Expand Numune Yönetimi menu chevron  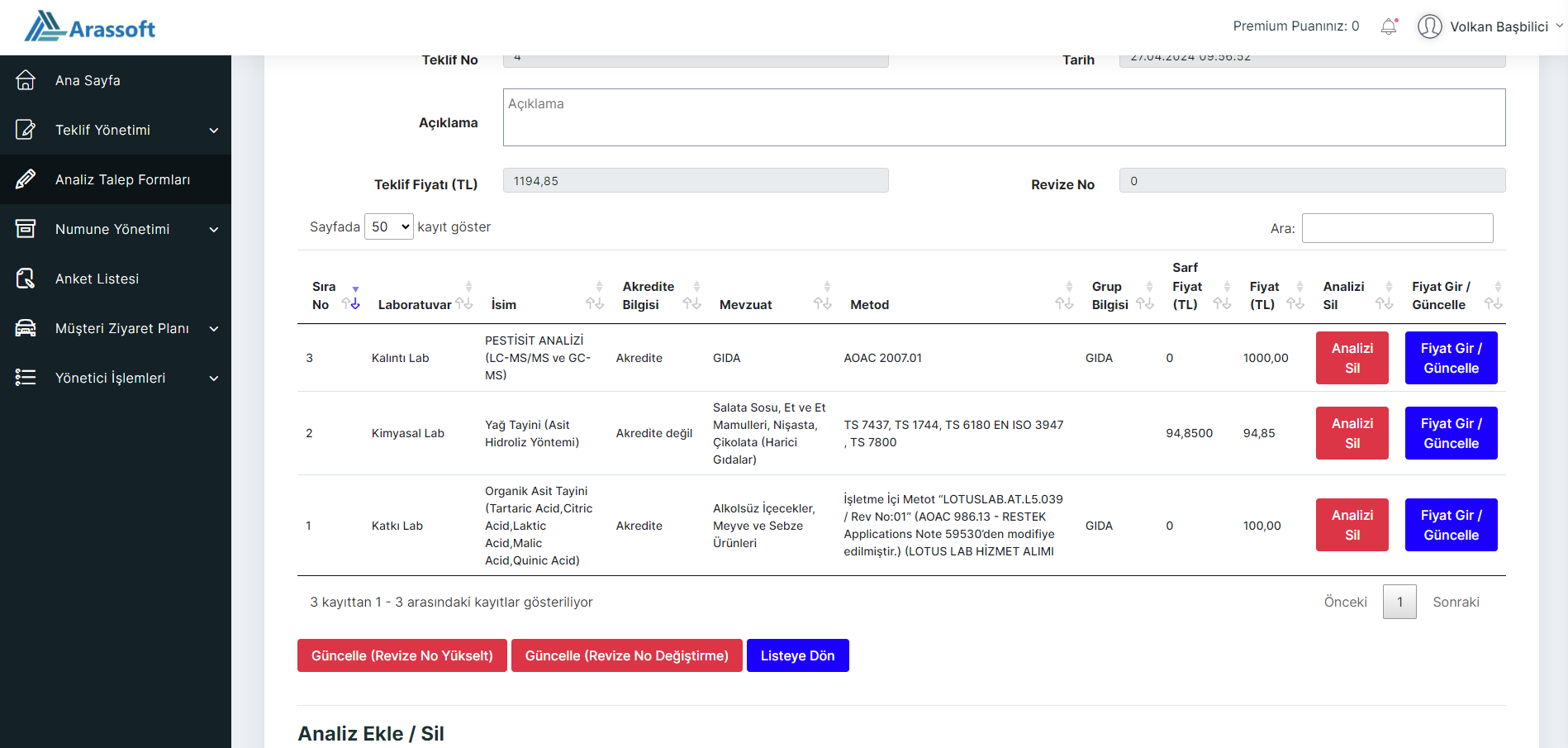pyautogui.click(x=214, y=230)
